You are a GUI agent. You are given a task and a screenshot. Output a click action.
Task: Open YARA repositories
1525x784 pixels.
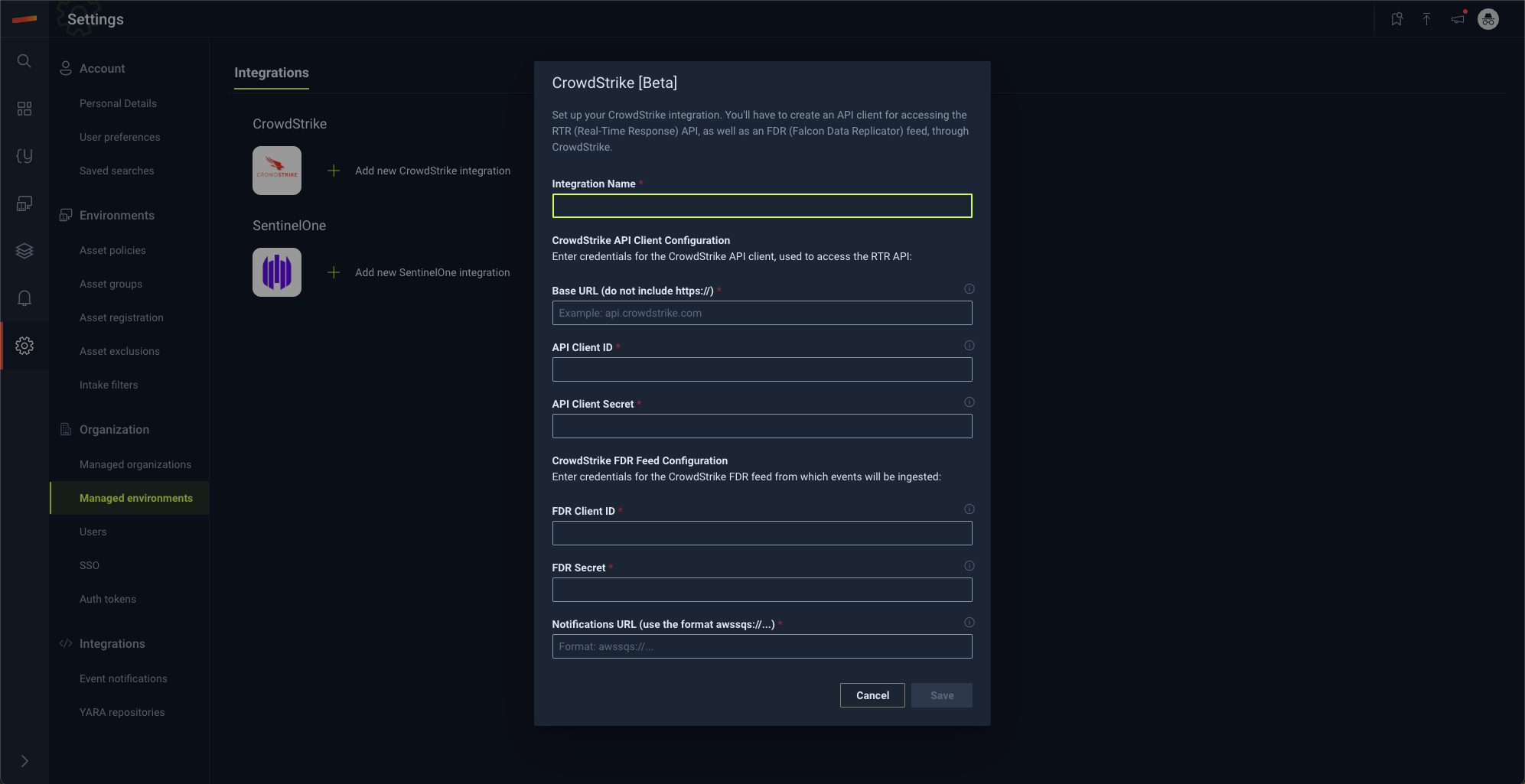122,712
